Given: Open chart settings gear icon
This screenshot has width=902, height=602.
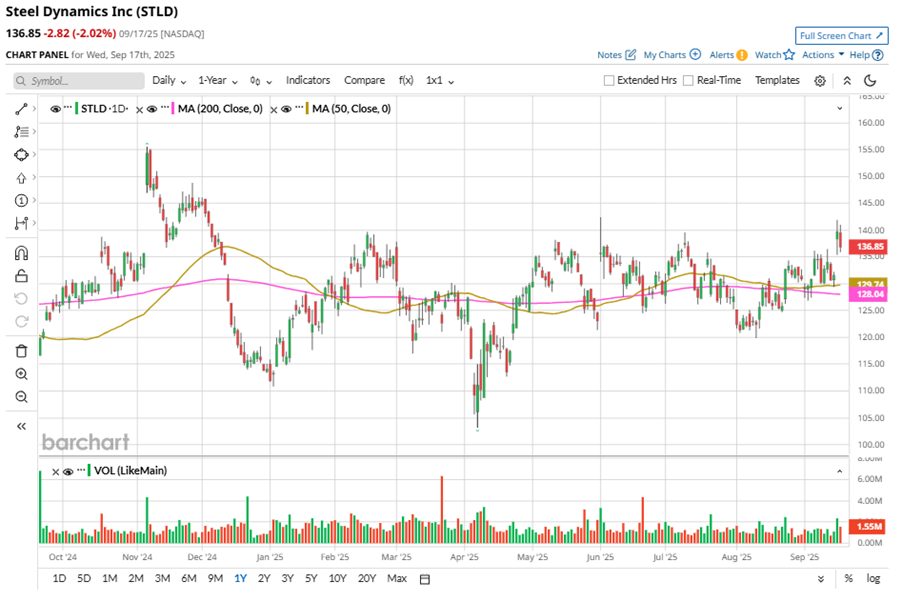Looking at the screenshot, I should click(x=820, y=81).
